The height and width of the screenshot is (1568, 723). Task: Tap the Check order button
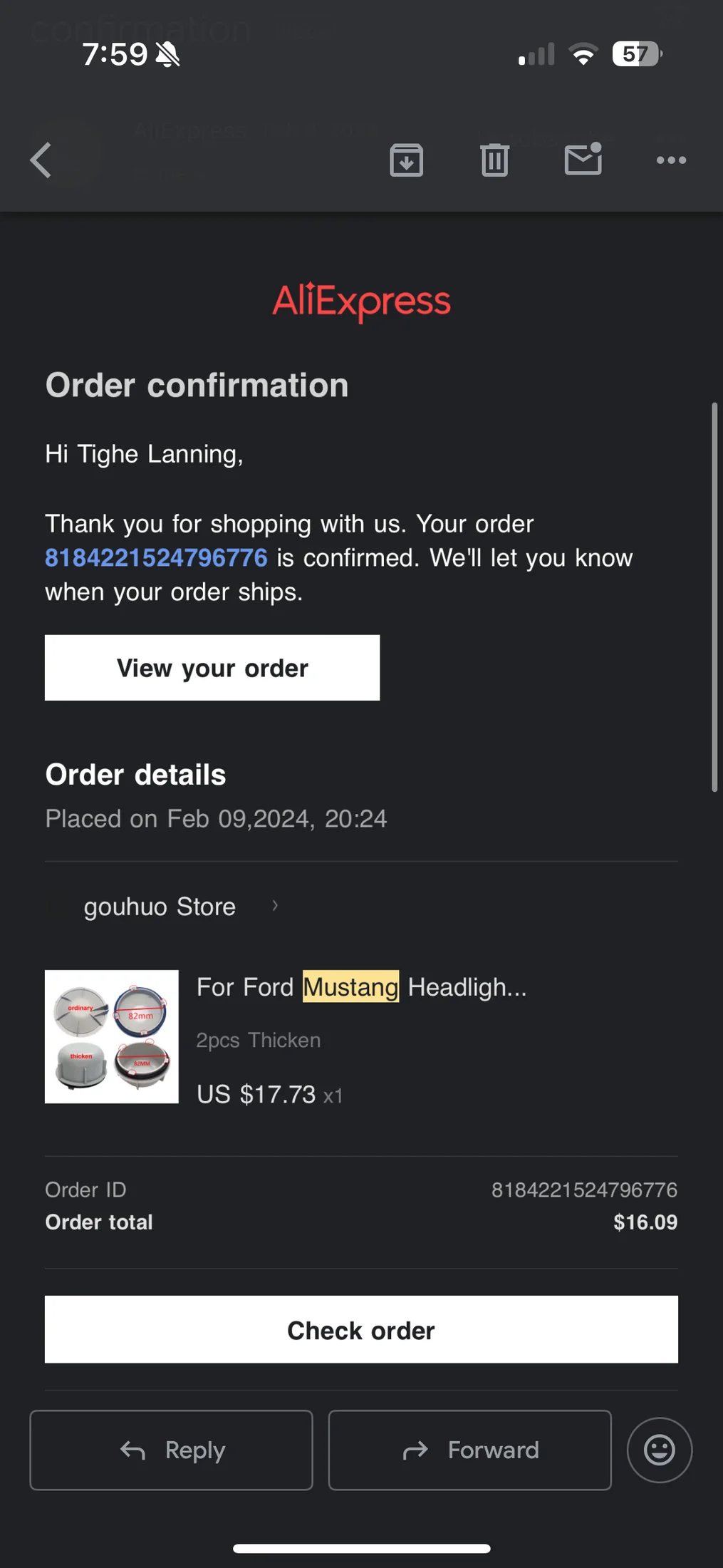pos(361,1330)
